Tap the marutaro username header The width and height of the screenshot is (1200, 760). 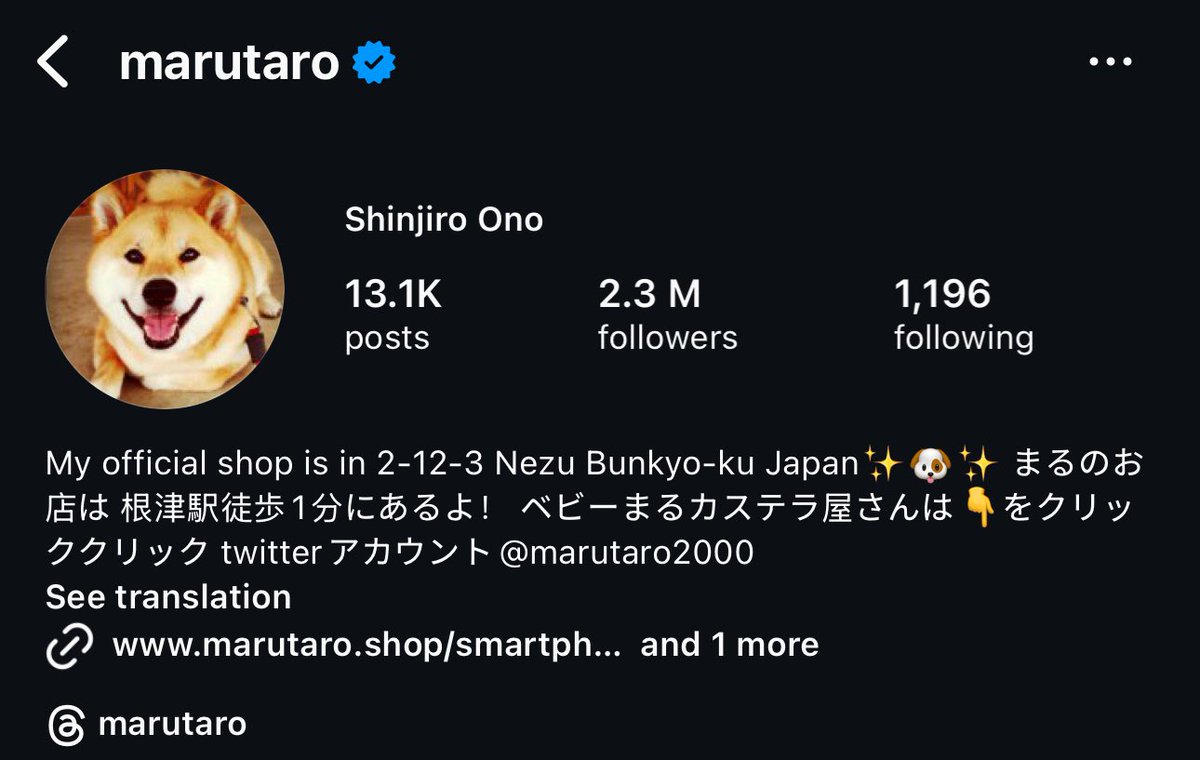[230, 63]
